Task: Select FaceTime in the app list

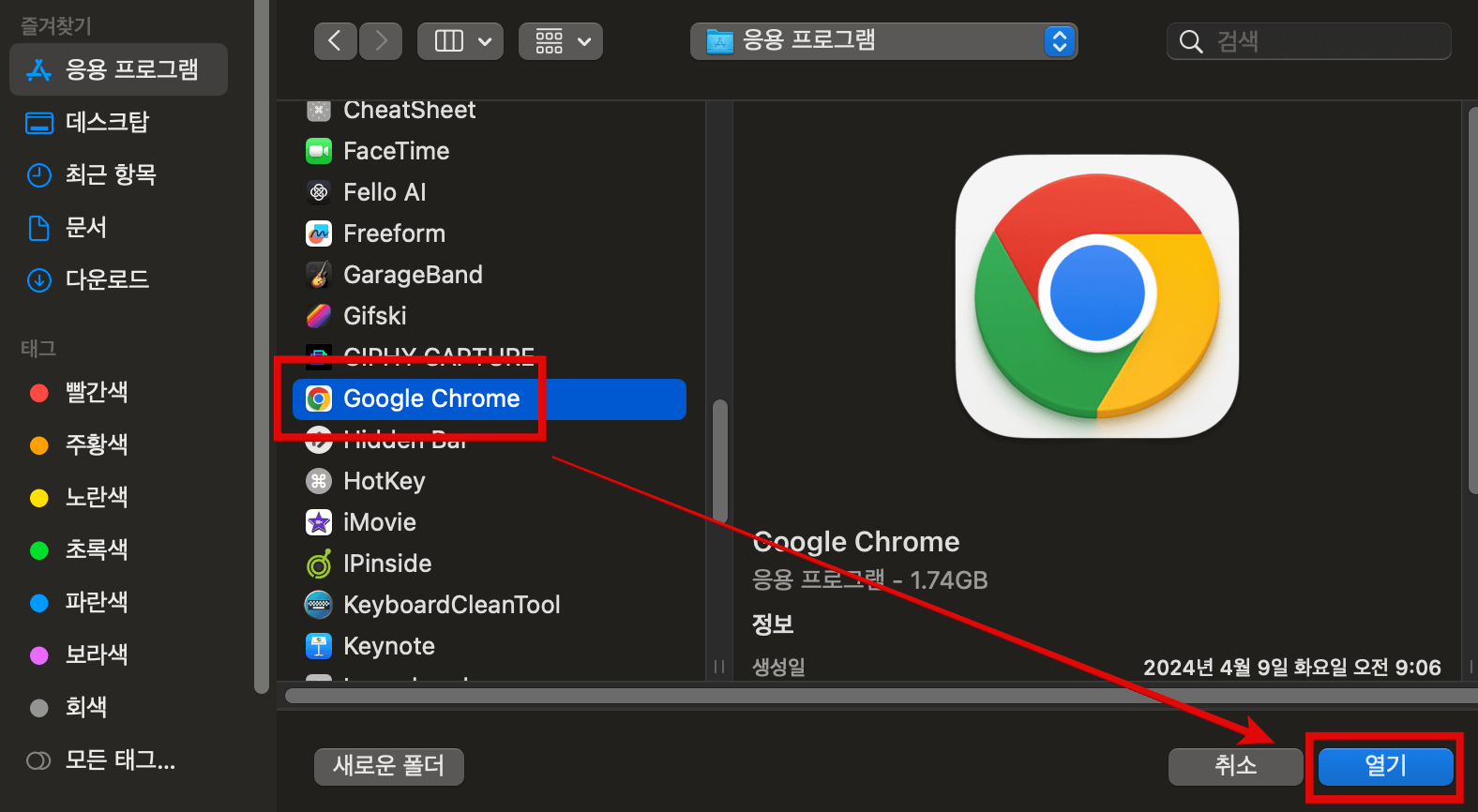Action: [490, 151]
